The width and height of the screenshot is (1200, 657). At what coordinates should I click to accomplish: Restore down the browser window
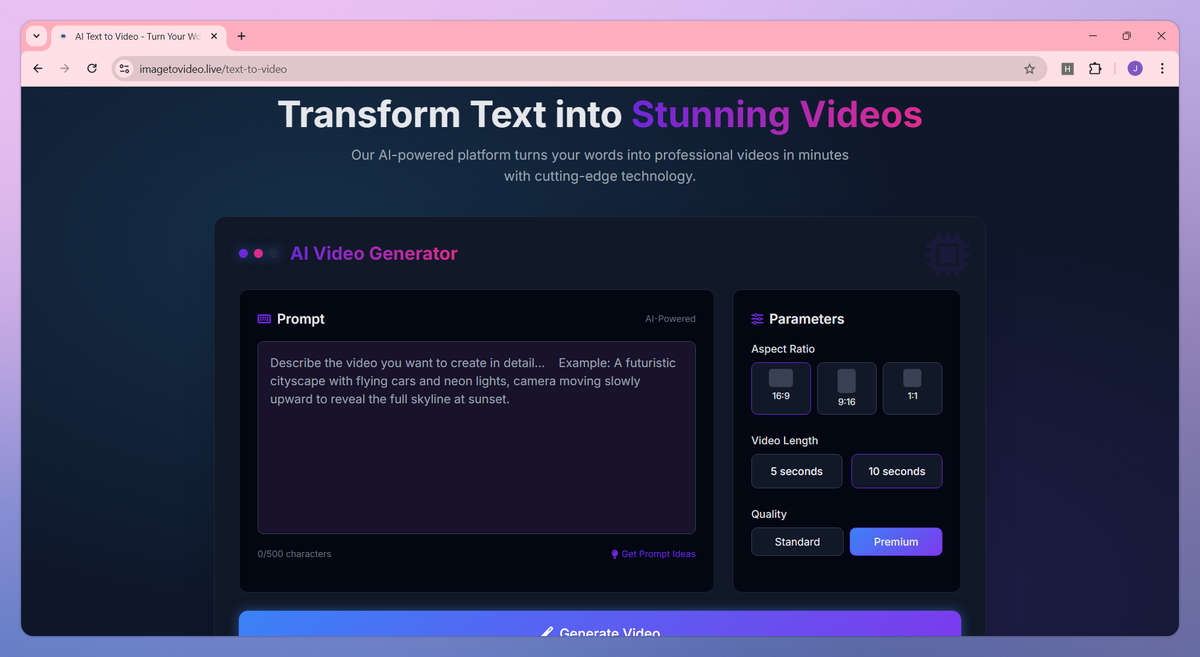1126,36
